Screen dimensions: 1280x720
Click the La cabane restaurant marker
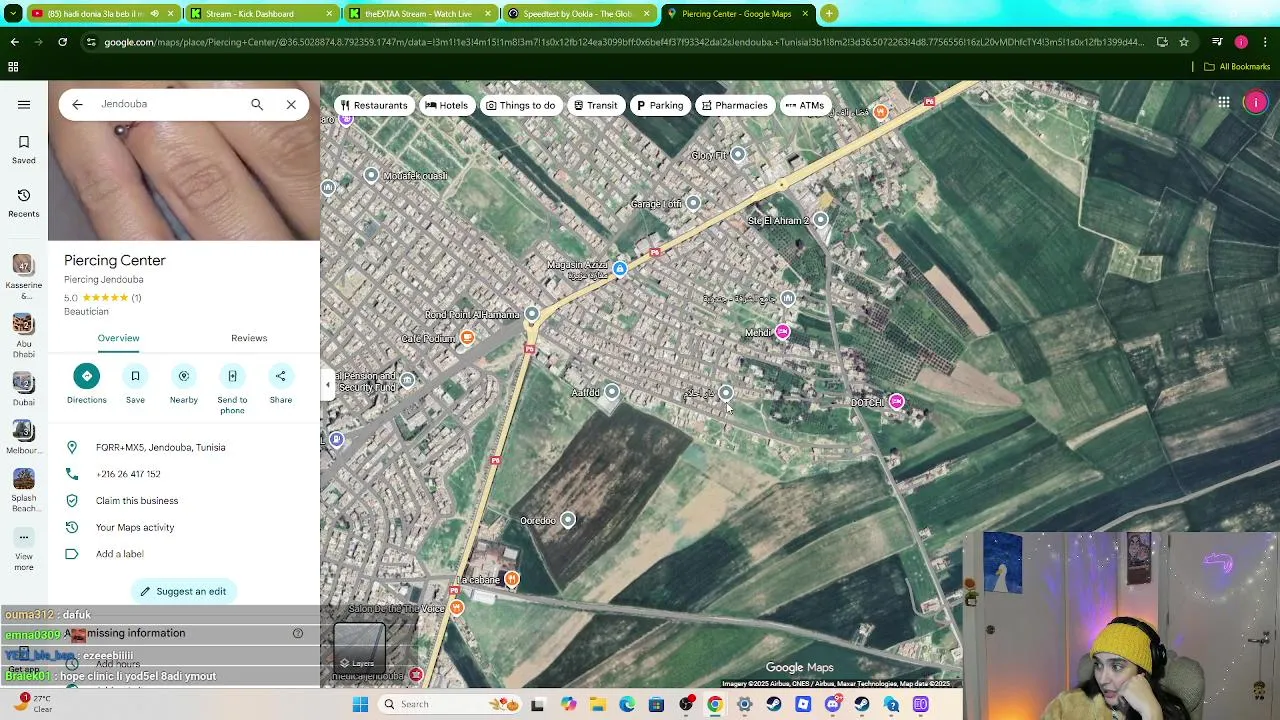(x=511, y=579)
